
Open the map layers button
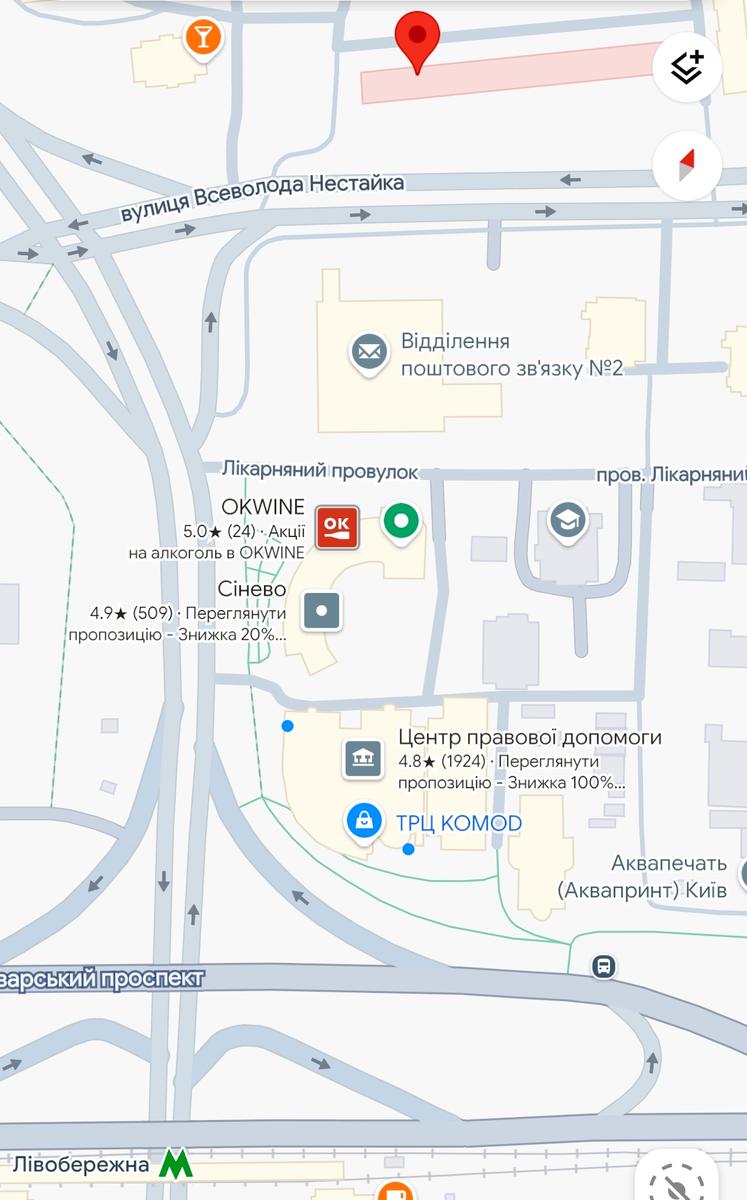coord(687,67)
